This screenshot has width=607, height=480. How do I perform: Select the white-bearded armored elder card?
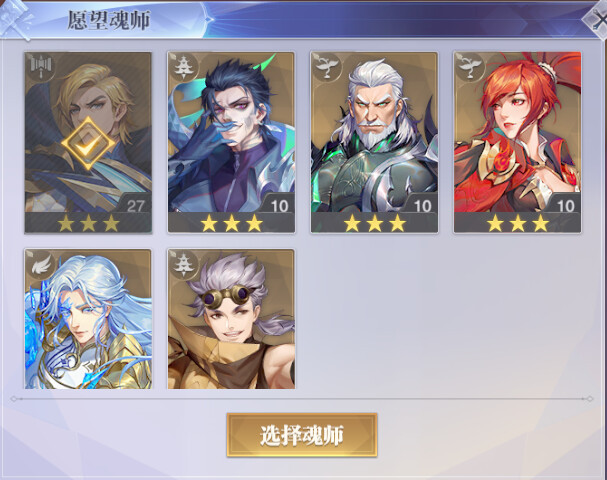pos(374,142)
